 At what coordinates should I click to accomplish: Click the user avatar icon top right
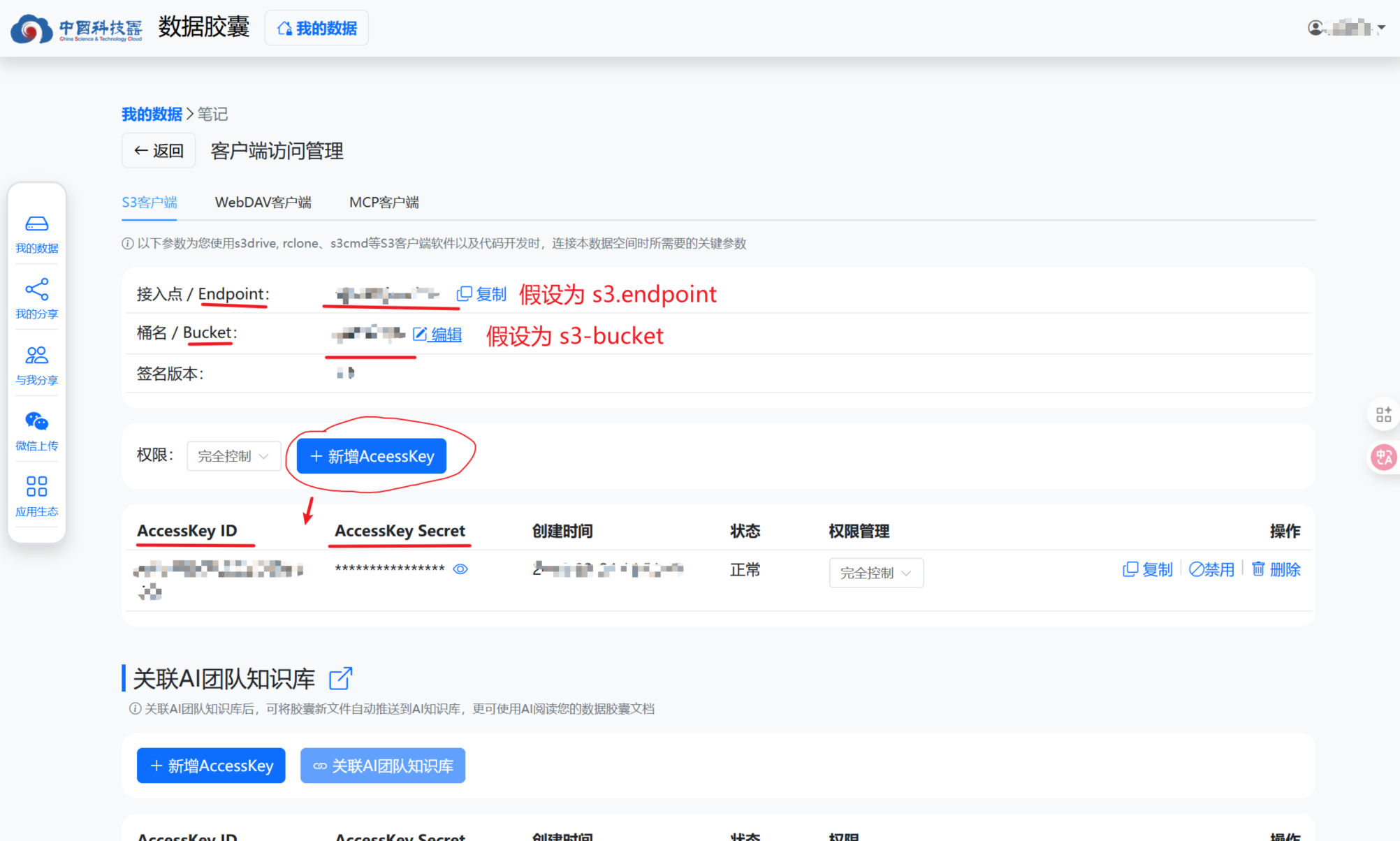(x=1315, y=28)
